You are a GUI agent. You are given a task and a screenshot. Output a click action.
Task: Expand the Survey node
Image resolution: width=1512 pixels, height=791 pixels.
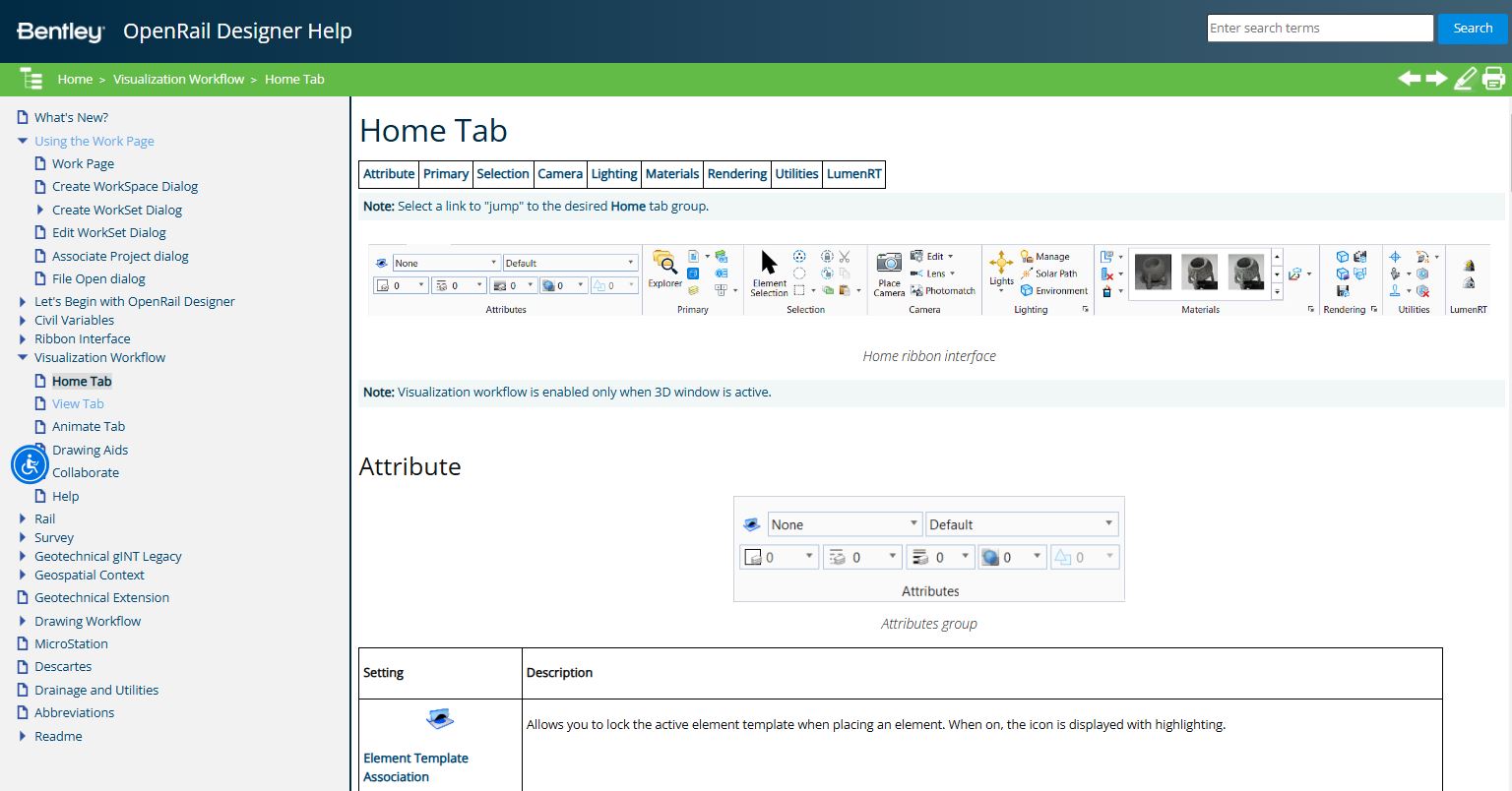pyautogui.click(x=23, y=537)
